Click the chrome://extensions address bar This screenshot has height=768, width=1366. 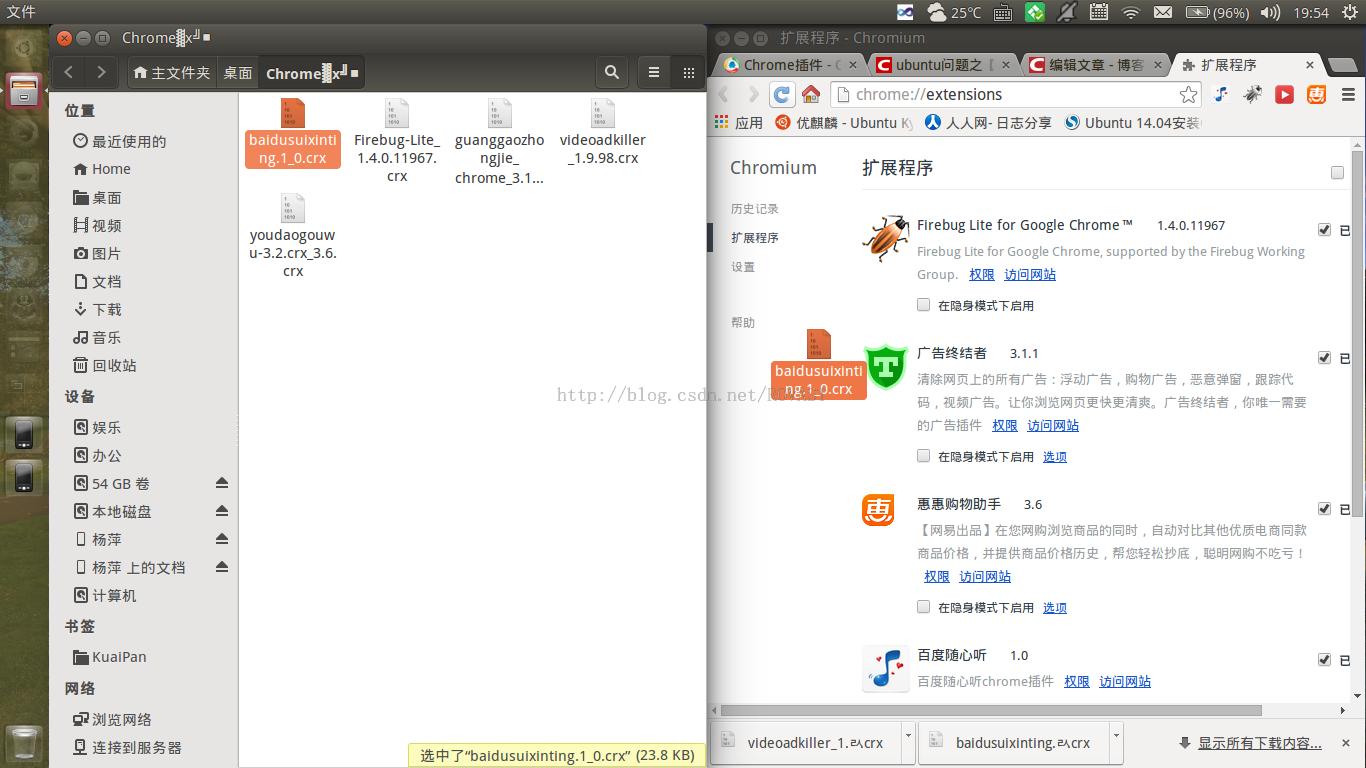(1016, 94)
